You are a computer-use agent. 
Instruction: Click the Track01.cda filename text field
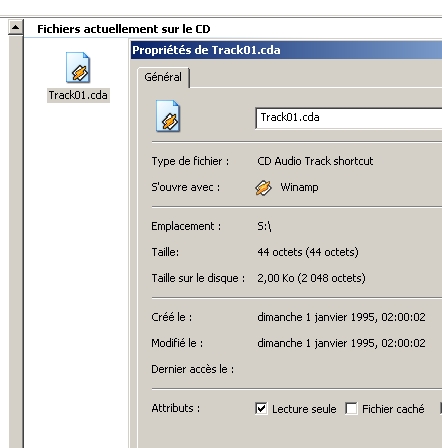pyautogui.click(x=349, y=118)
